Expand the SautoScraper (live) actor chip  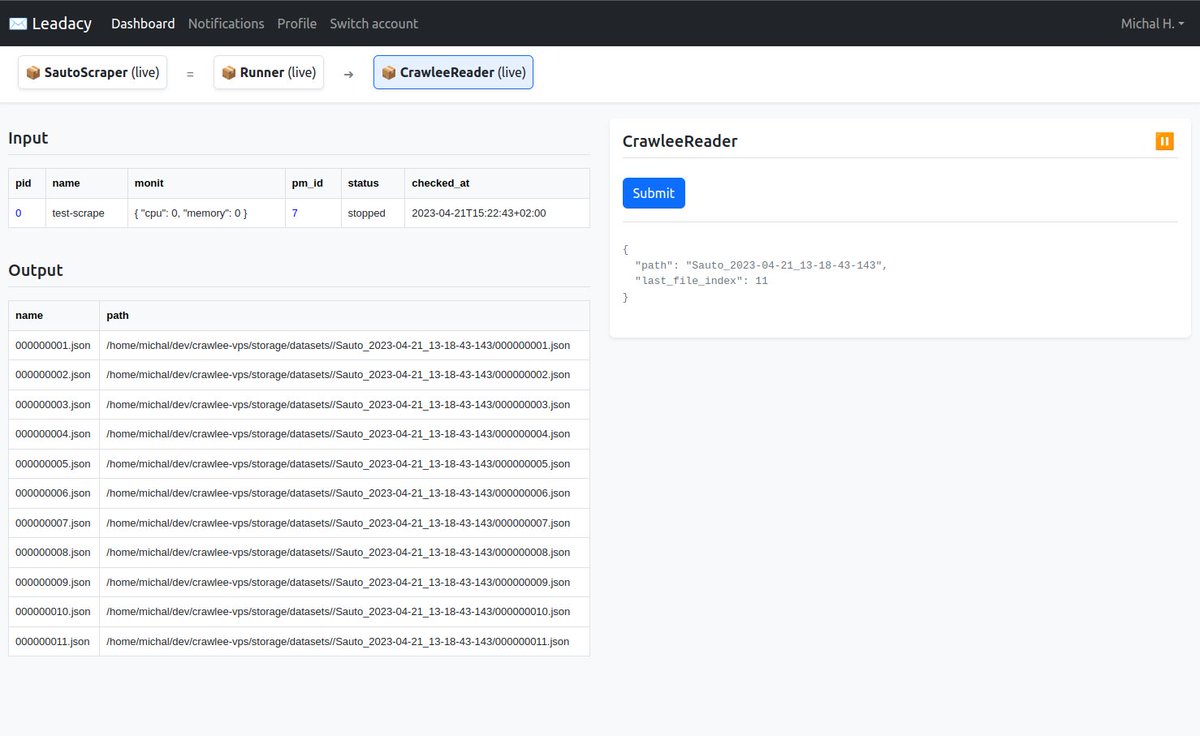[x=92, y=72]
